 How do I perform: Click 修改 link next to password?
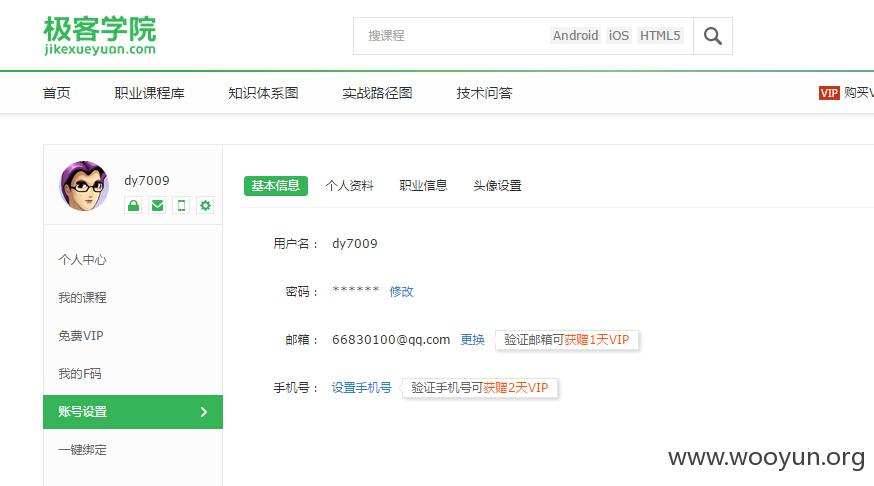pyautogui.click(x=401, y=291)
